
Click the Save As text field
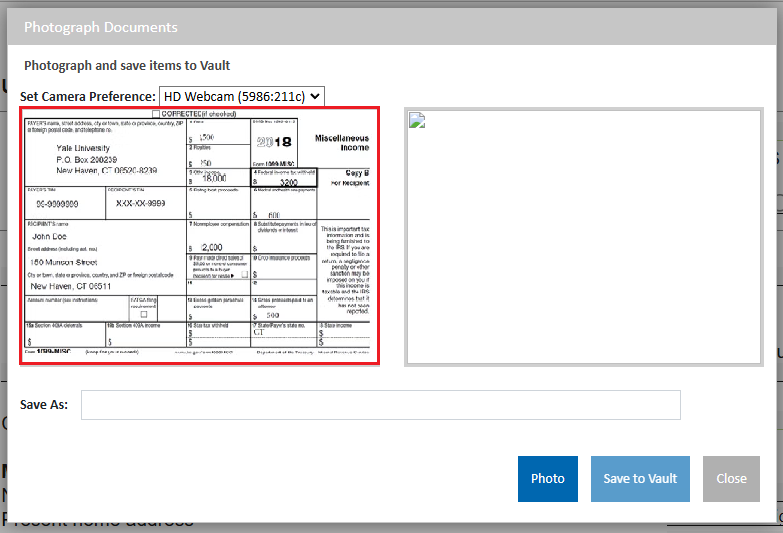coord(380,405)
